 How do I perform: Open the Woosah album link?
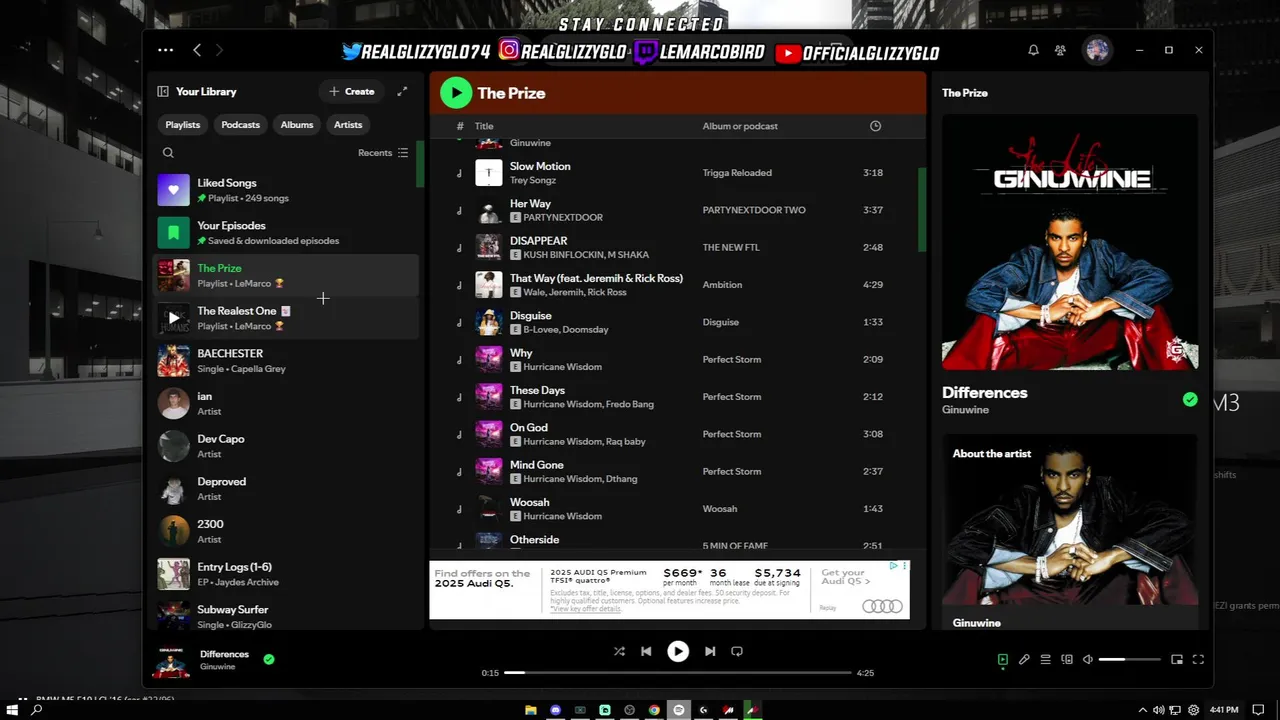[720, 509]
